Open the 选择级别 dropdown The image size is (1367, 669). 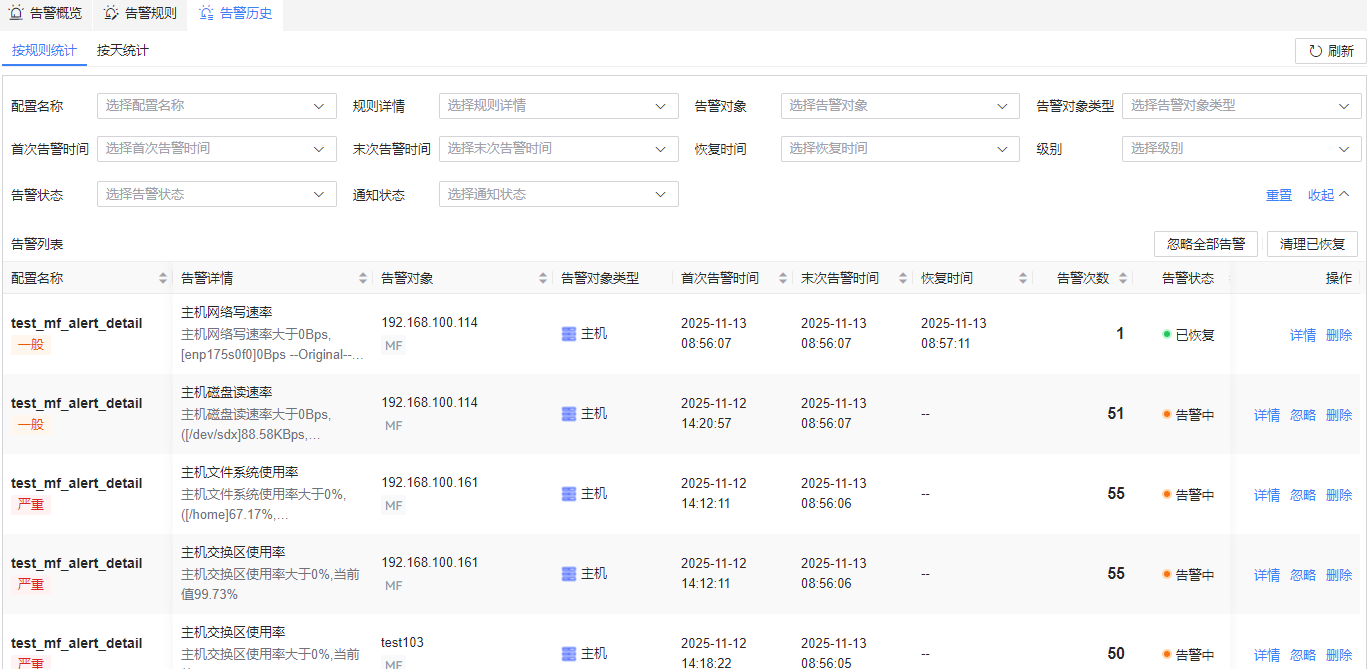click(x=1242, y=148)
